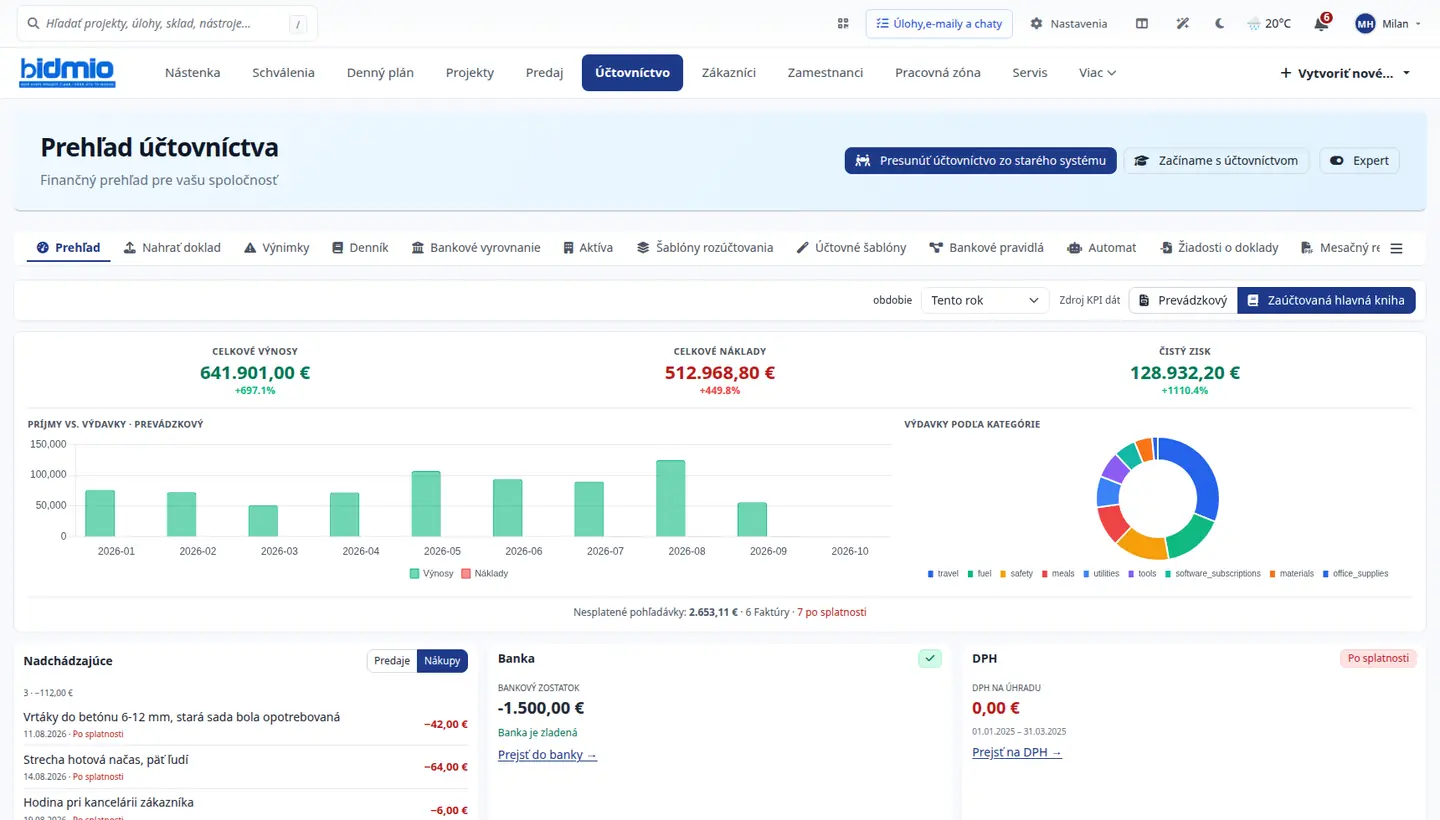Open the notifications bell
Image resolution: width=1440 pixels, height=820 pixels.
pyautogui.click(x=1322, y=23)
